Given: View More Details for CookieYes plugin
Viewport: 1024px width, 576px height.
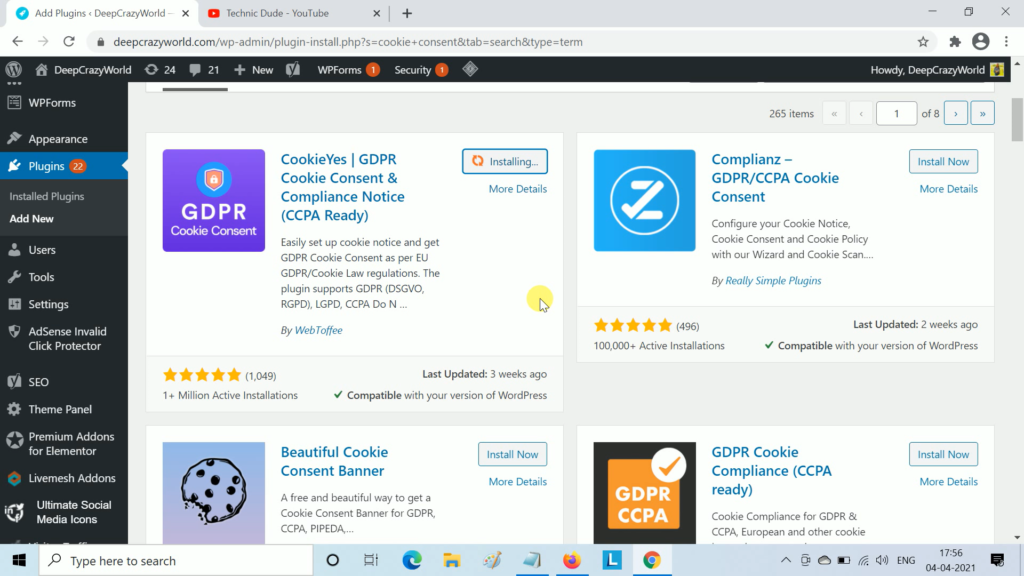Looking at the screenshot, I should (517, 189).
